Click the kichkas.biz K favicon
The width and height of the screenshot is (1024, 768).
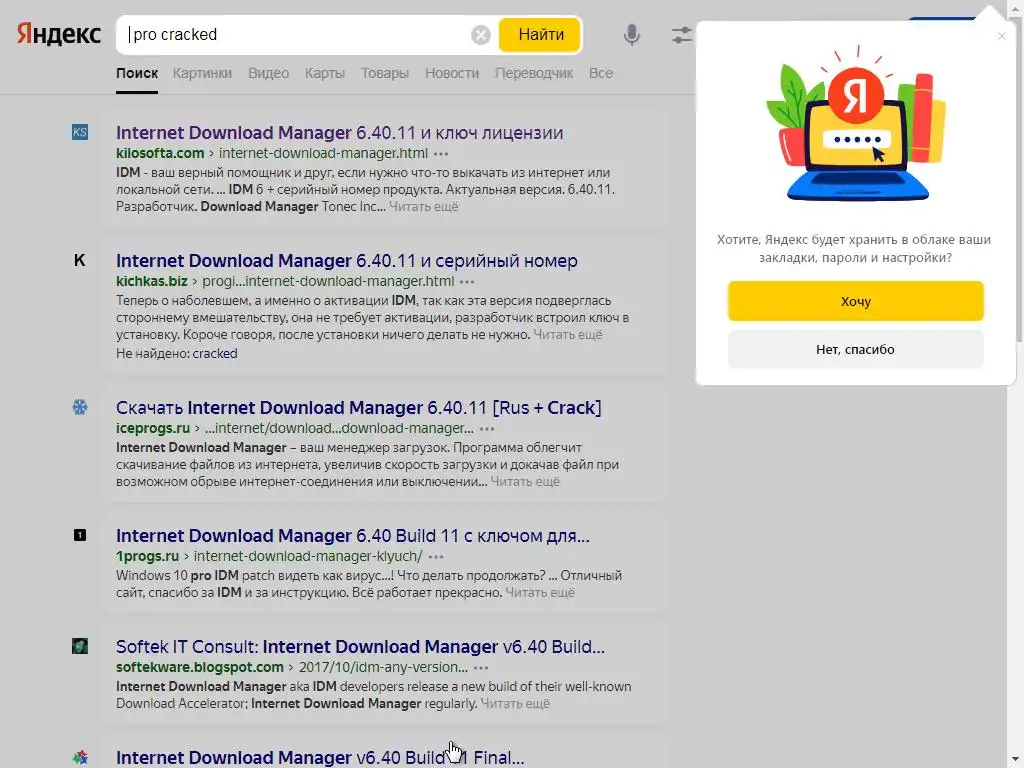[x=80, y=261]
